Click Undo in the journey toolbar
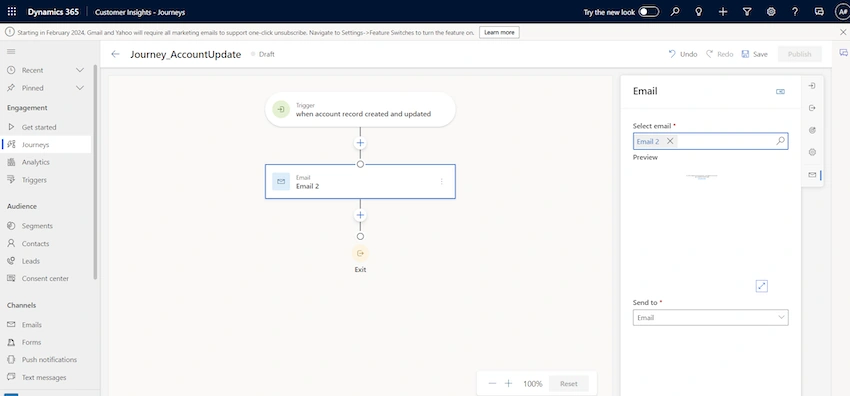Image resolution: width=850 pixels, height=396 pixels. coord(682,54)
